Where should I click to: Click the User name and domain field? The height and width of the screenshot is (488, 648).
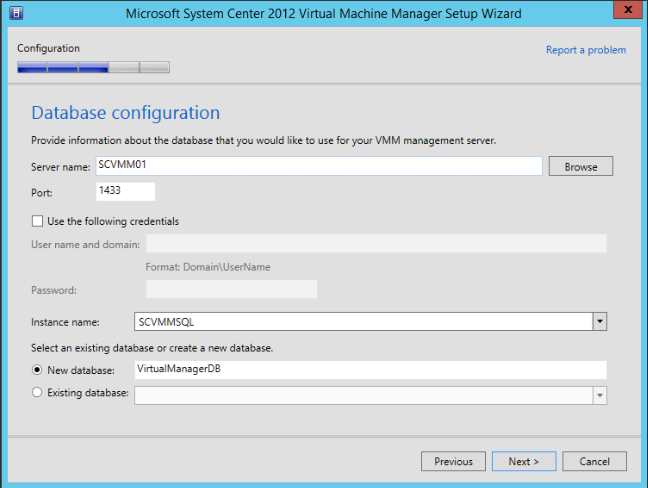[376, 244]
